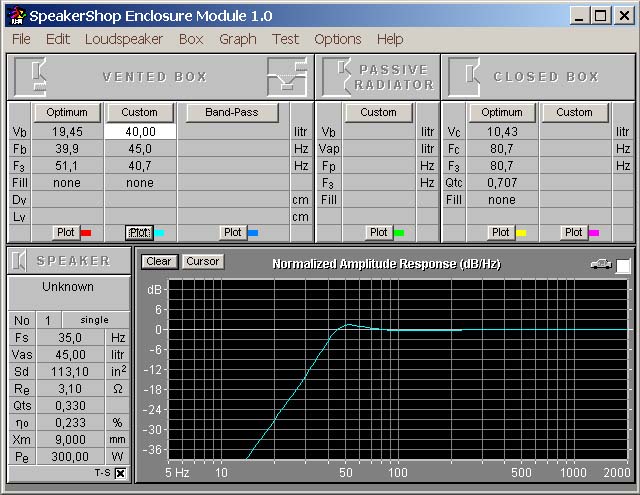Click Plot next to the cyan swatch
Viewport: 640px width, 495px height.
tap(139, 233)
